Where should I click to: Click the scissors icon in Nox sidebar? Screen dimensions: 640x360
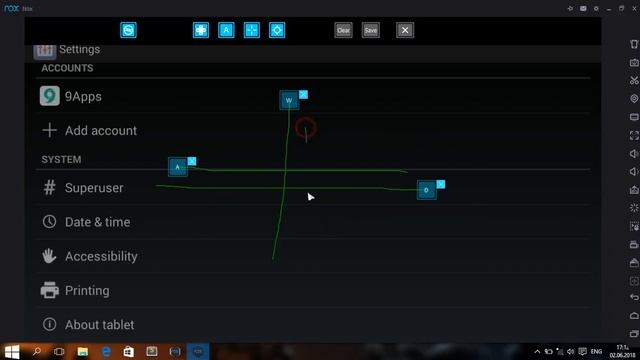point(634,80)
